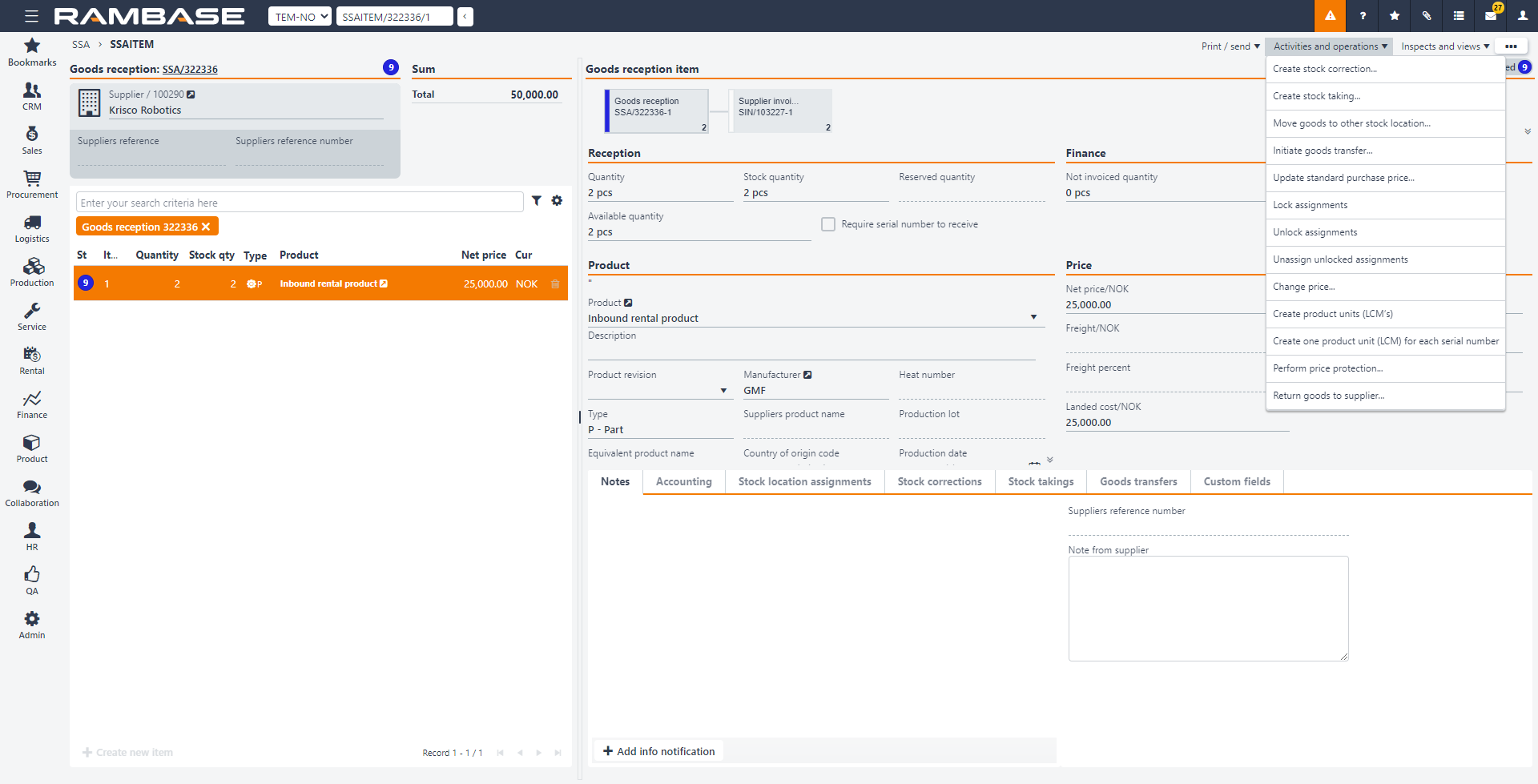Image resolution: width=1538 pixels, height=784 pixels.
Task: Switch to the Stock location assignments tab
Action: point(804,482)
